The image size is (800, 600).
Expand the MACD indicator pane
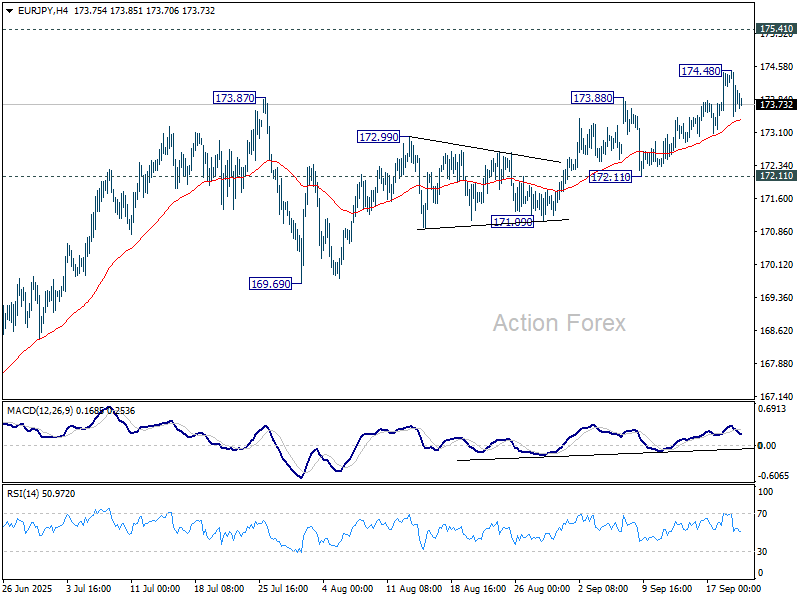point(375,440)
